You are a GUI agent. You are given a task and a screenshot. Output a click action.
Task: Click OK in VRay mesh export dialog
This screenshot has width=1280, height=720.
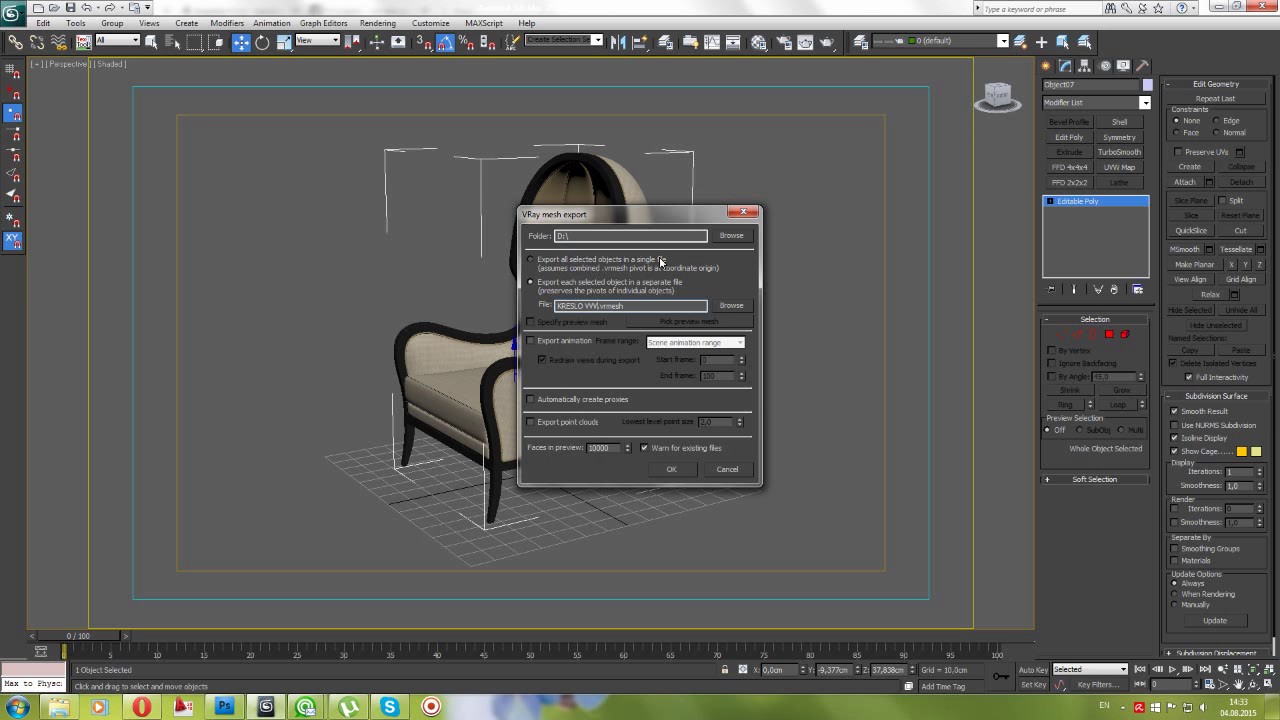coord(671,469)
